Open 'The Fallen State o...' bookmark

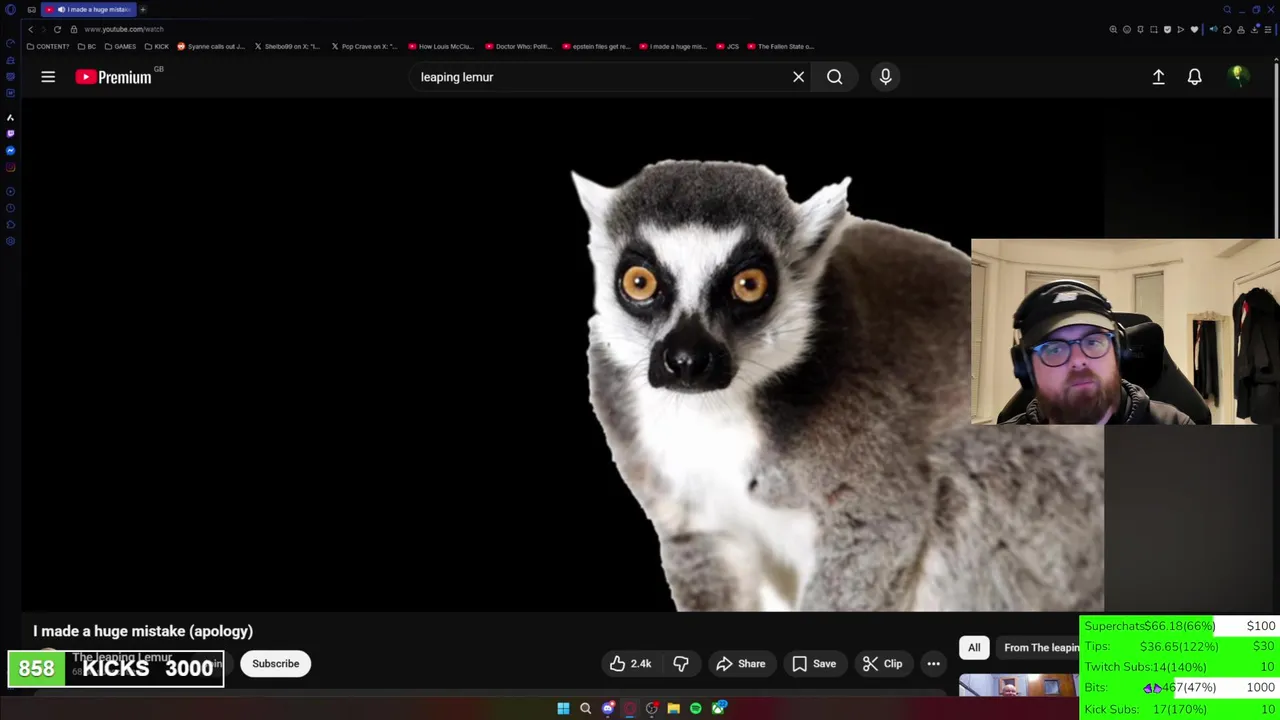click(780, 46)
